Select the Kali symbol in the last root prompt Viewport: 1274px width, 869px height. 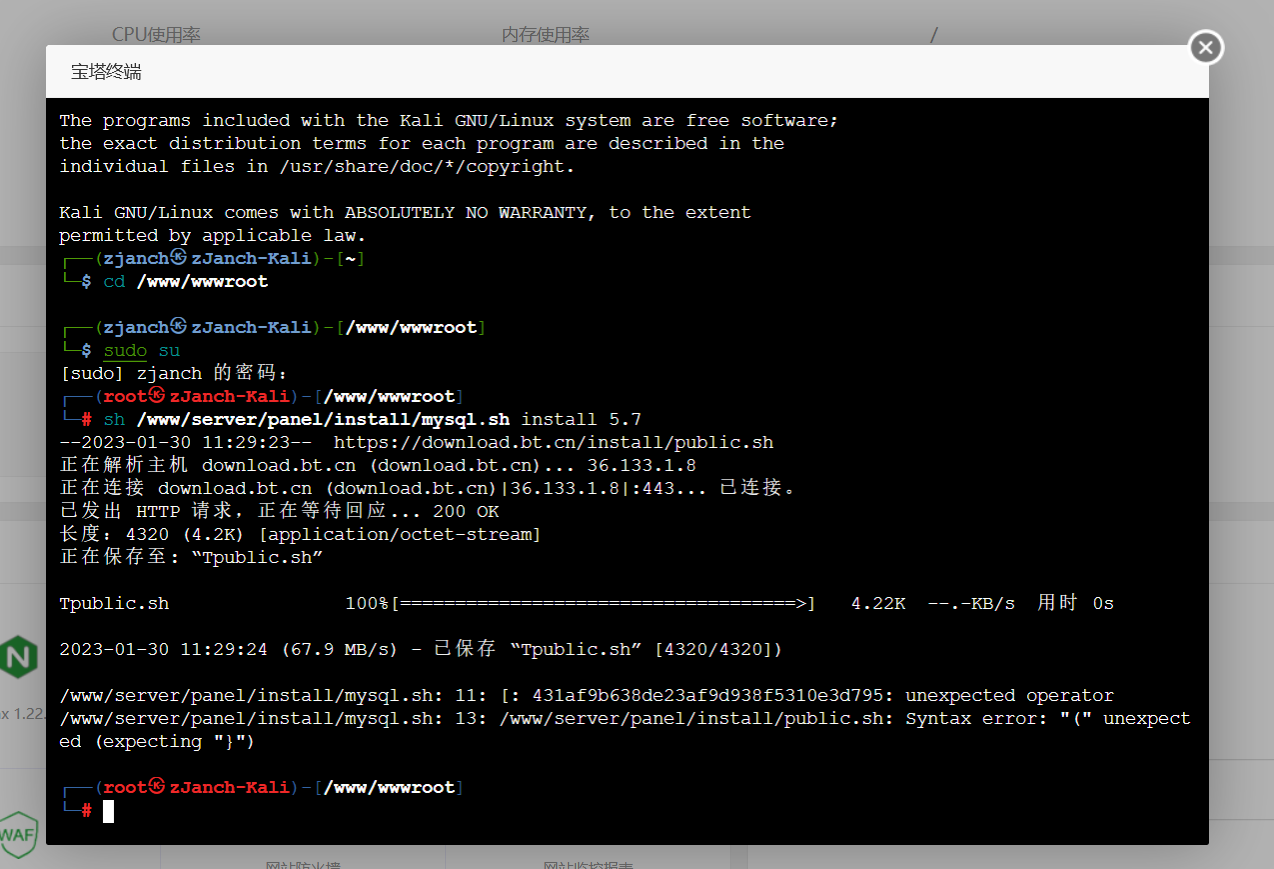pyautogui.click(x=157, y=787)
